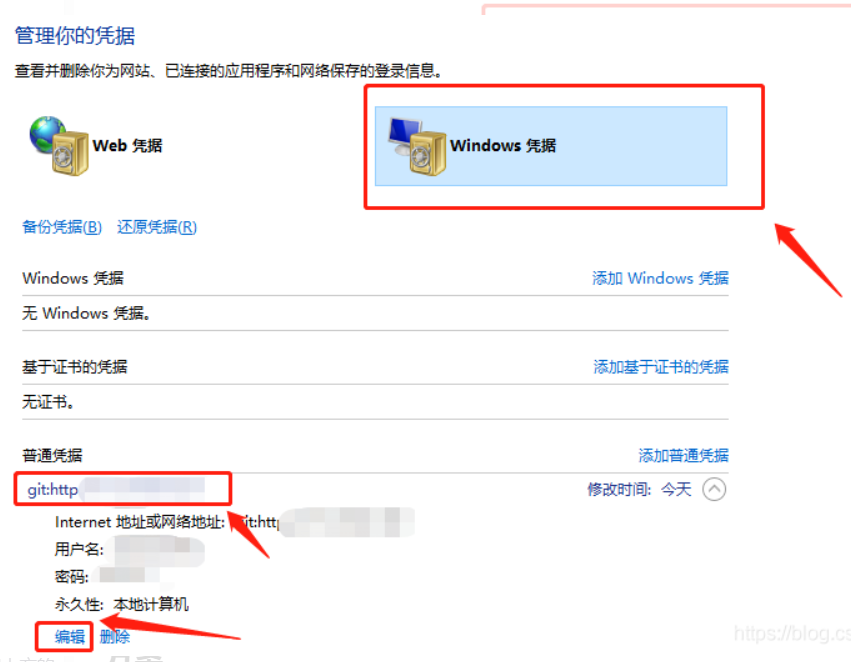The width and height of the screenshot is (851, 662).
Task: Click 添加基于证书的凭据 link
Action: coord(661,367)
